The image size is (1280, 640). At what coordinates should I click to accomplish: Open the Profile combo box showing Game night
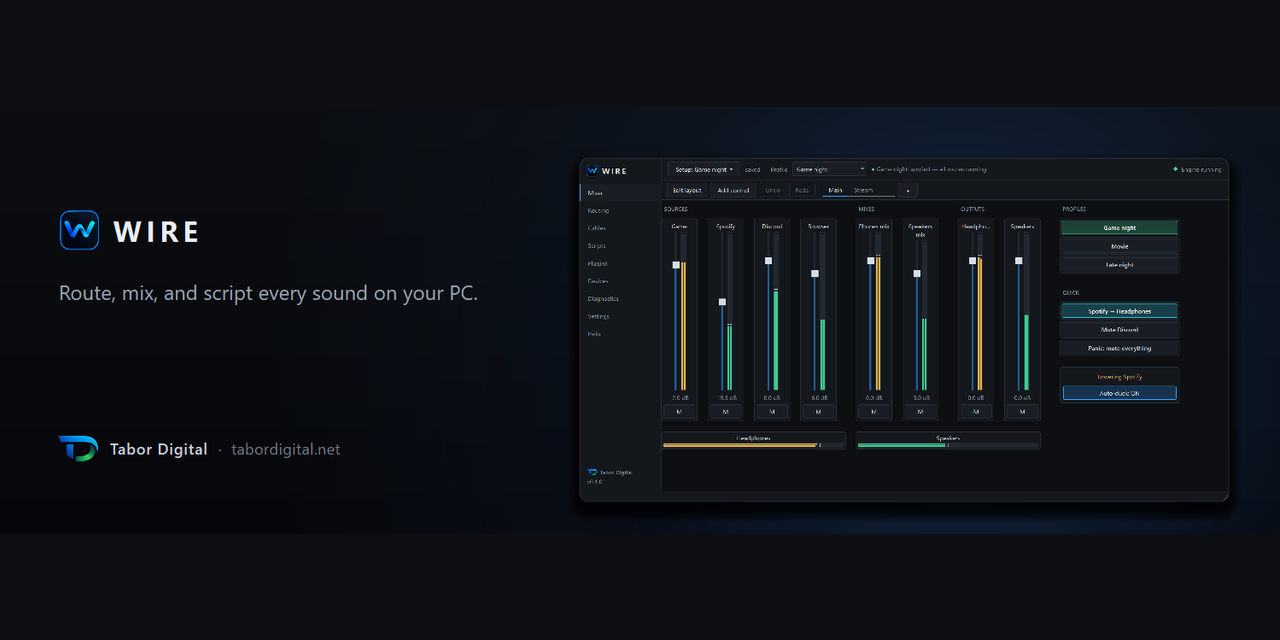pos(830,169)
